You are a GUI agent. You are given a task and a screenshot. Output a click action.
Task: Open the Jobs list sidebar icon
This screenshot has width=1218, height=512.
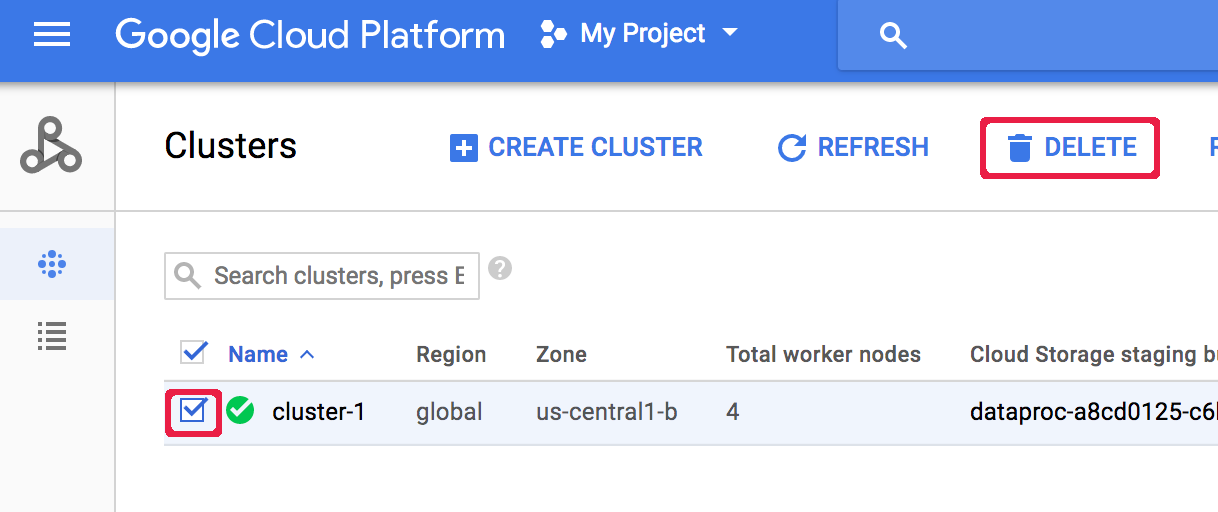pyautogui.click(x=51, y=336)
